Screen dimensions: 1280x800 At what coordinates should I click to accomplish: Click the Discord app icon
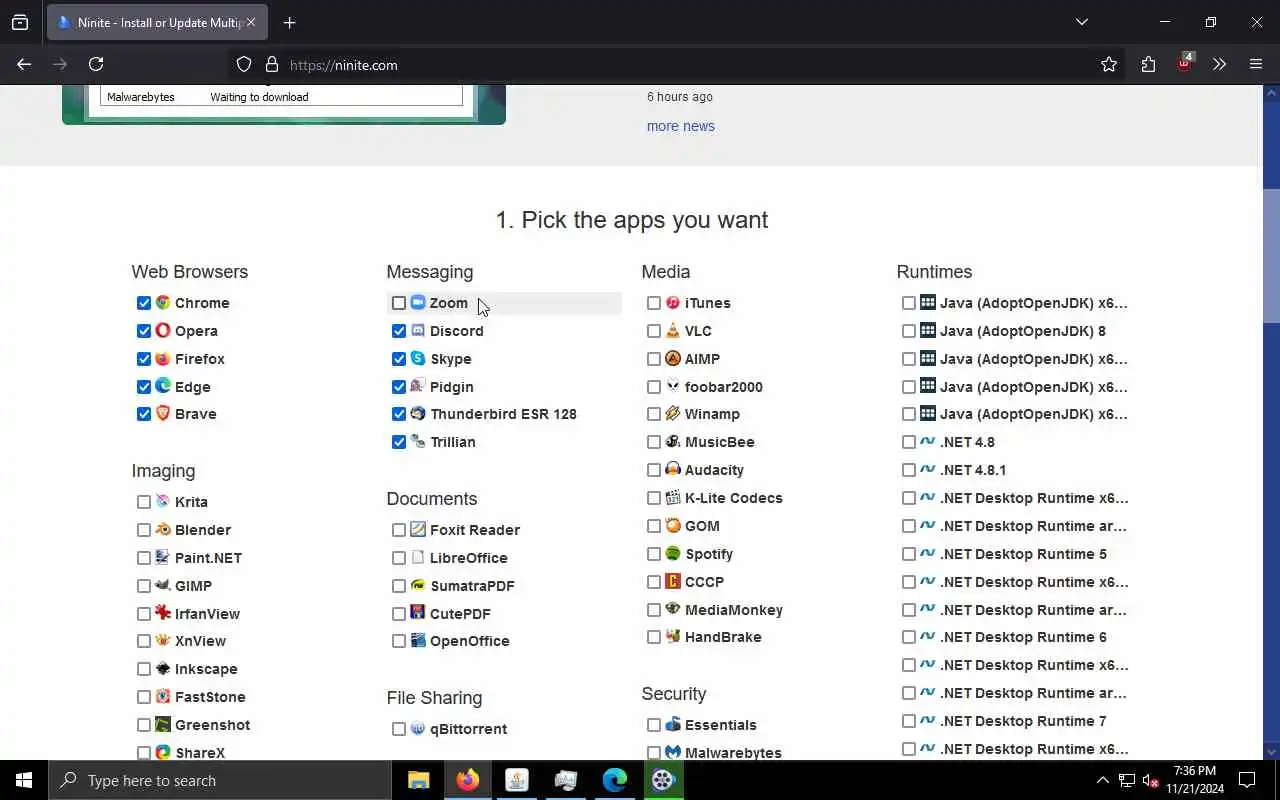418,330
